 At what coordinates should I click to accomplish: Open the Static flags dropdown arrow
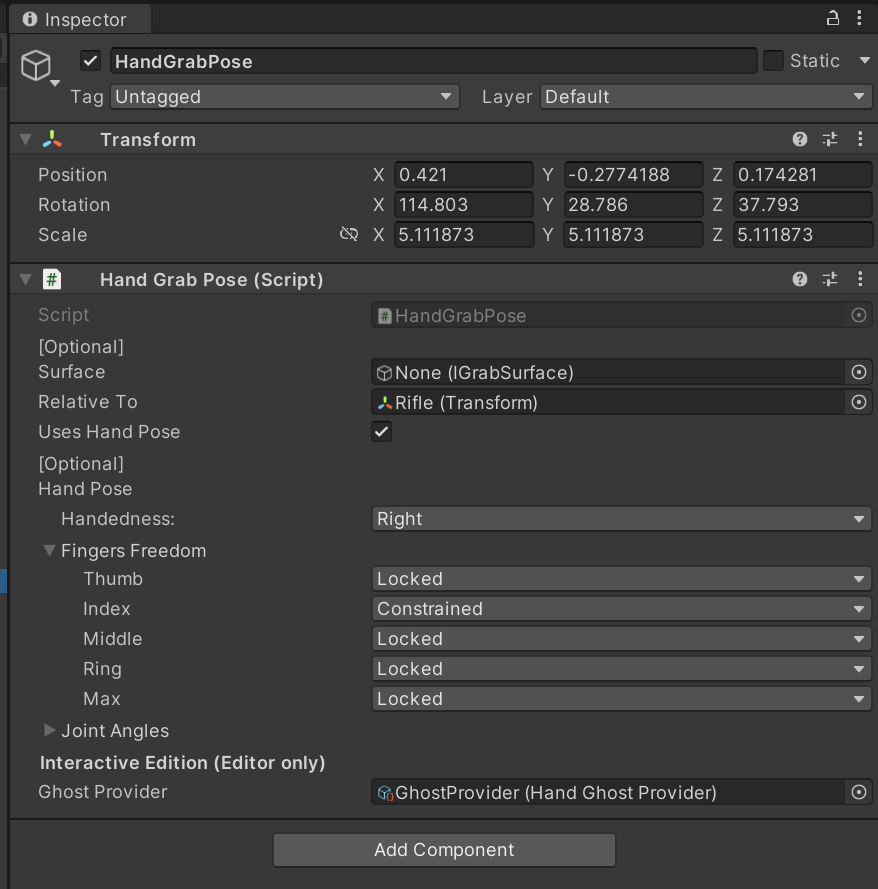(864, 61)
